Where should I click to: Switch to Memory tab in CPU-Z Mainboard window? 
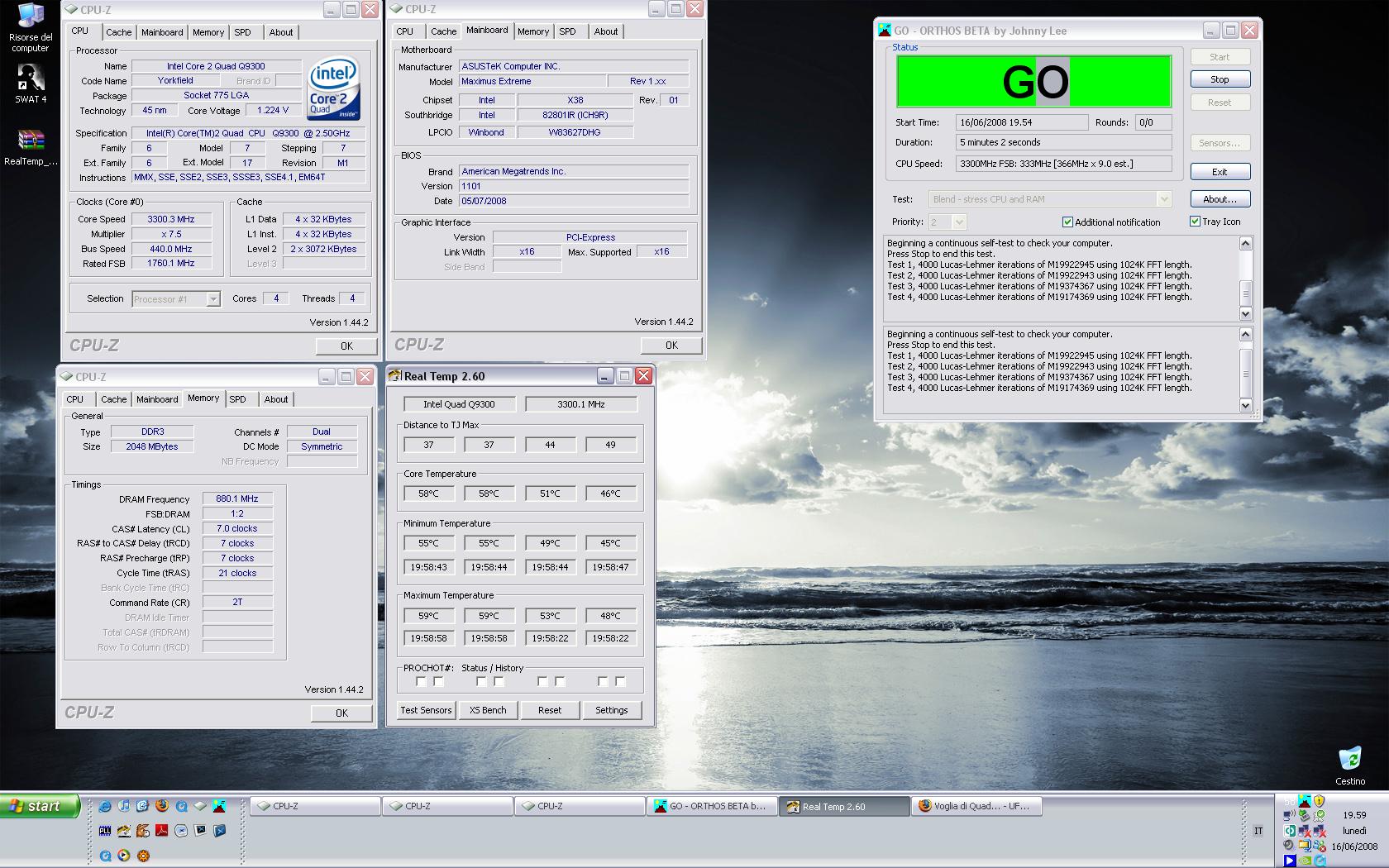(532, 31)
